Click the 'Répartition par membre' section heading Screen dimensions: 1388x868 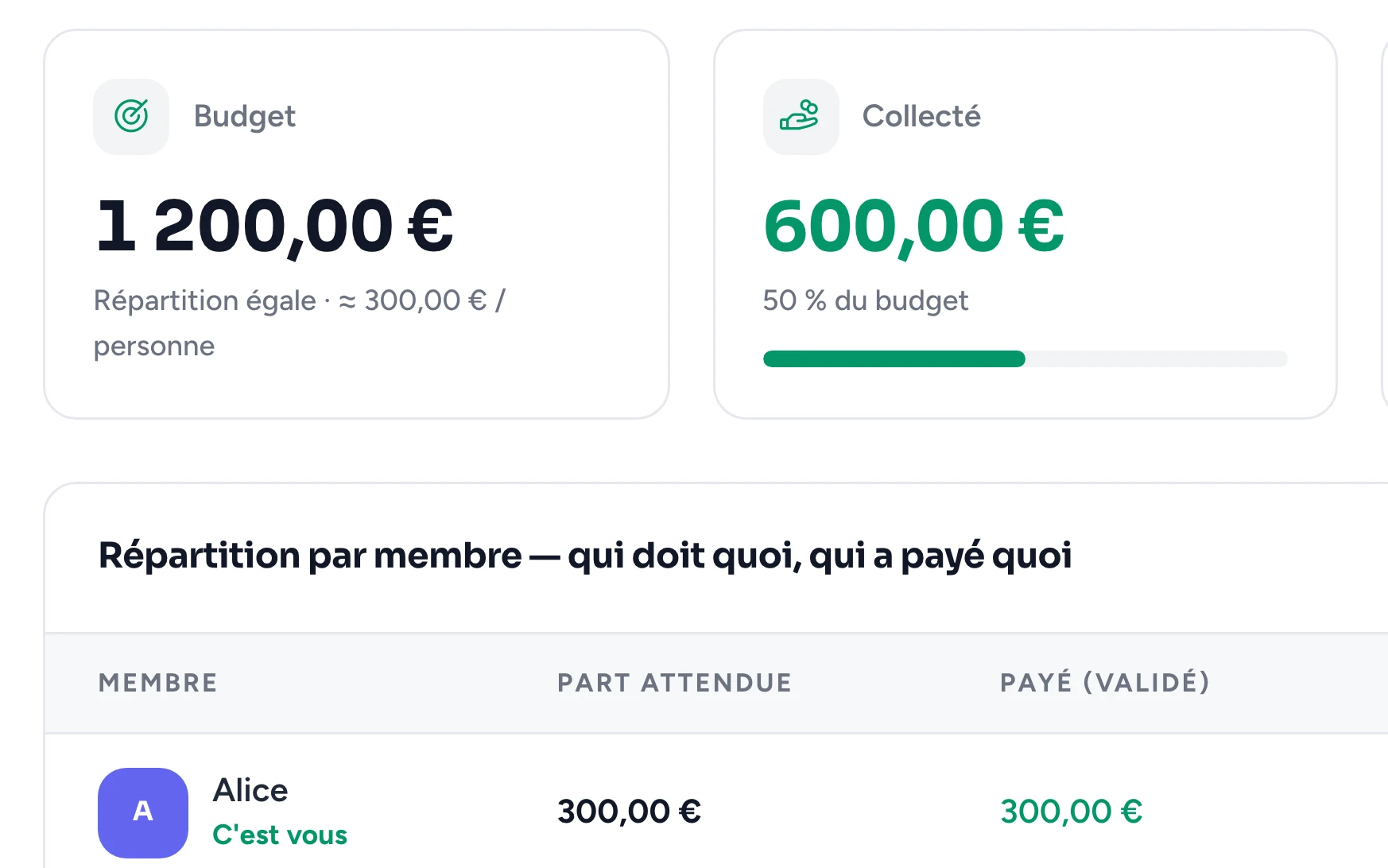tap(585, 556)
